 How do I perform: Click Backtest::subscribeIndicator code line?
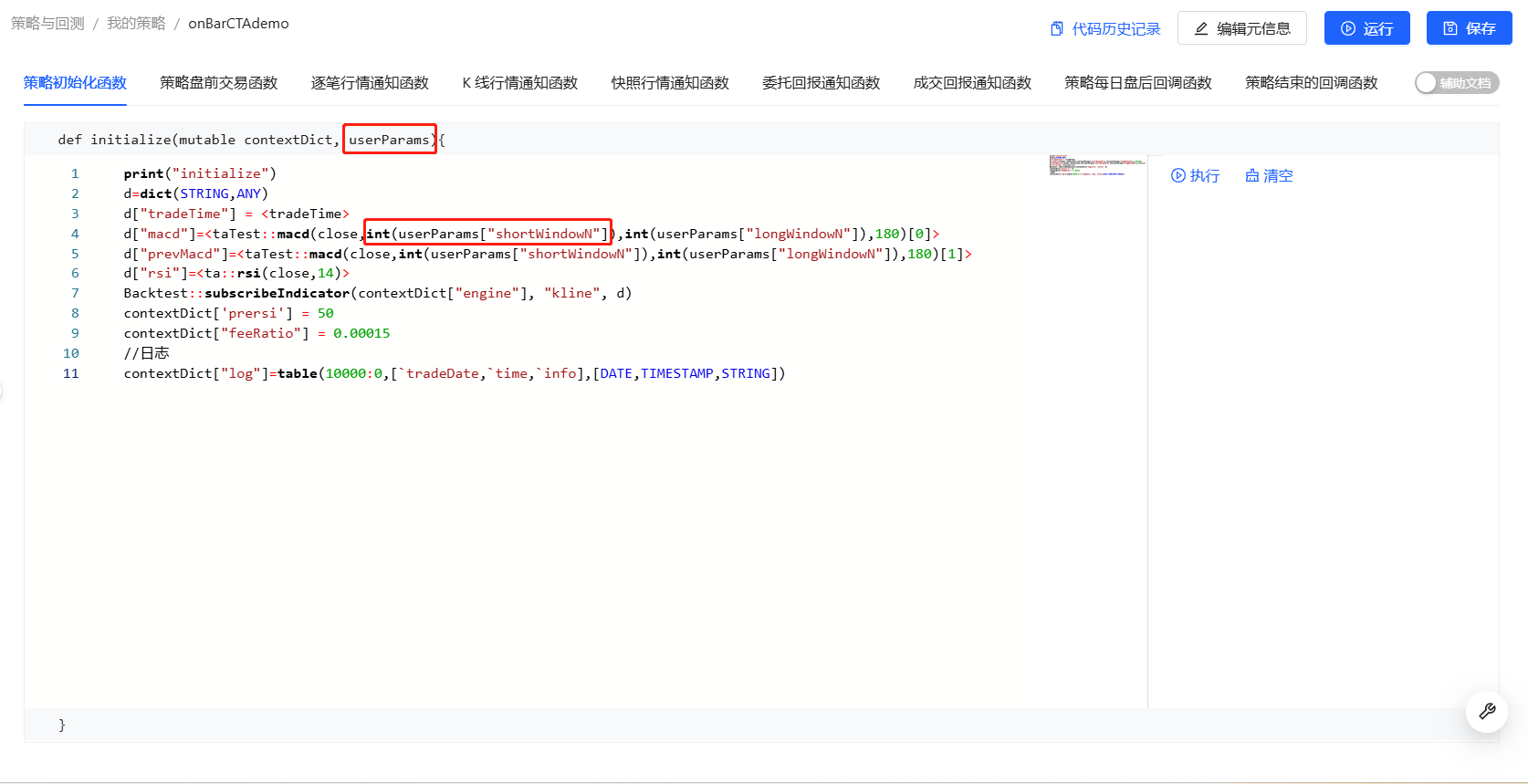[x=378, y=293]
